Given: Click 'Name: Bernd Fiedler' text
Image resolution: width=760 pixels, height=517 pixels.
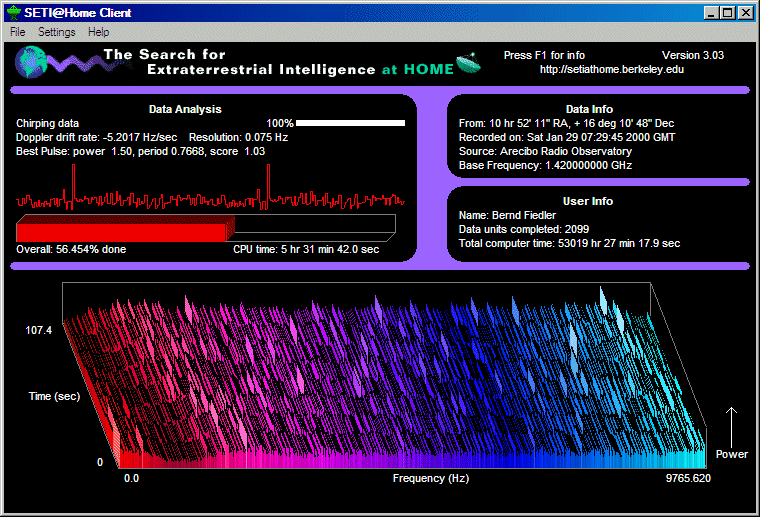Looking at the screenshot, I should pos(507,216).
